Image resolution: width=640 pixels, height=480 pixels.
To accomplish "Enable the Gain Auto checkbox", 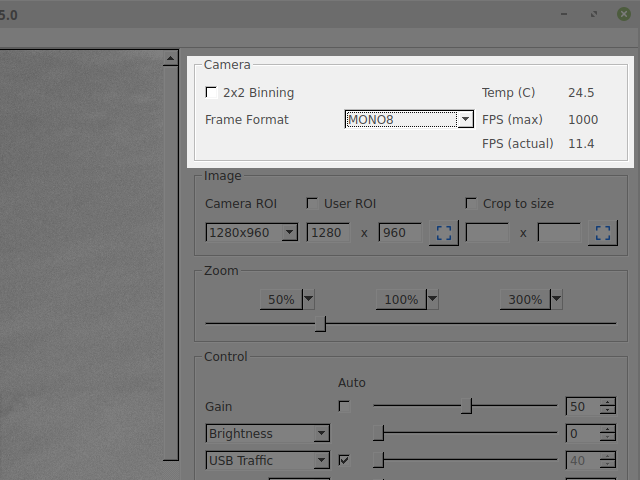I will (x=344, y=406).
